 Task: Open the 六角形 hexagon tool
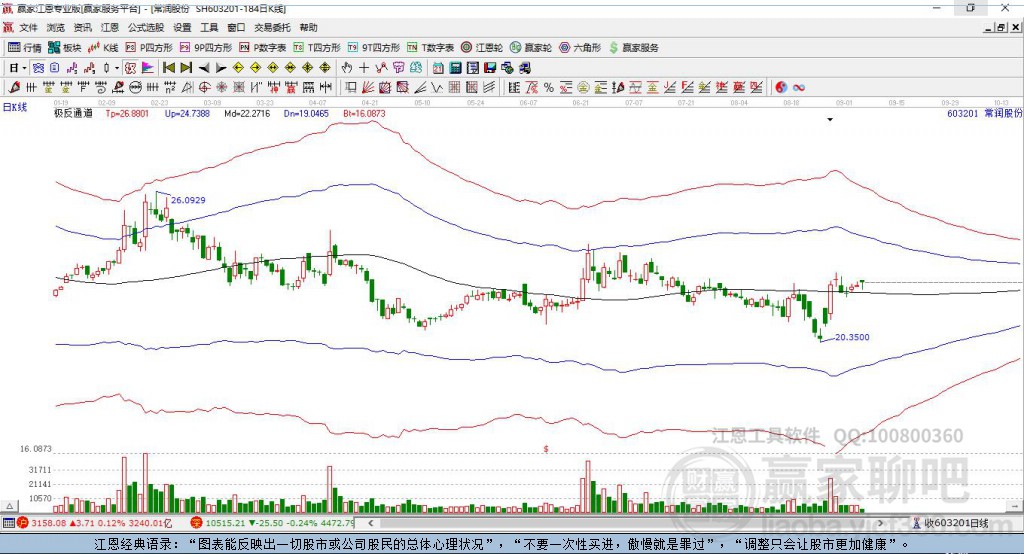pos(580,48)
